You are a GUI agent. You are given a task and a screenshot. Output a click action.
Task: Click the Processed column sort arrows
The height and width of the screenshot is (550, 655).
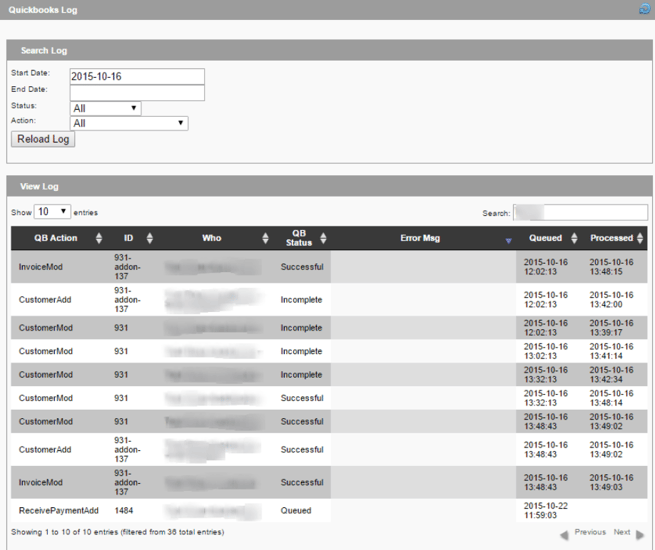(x=640, y=238)
